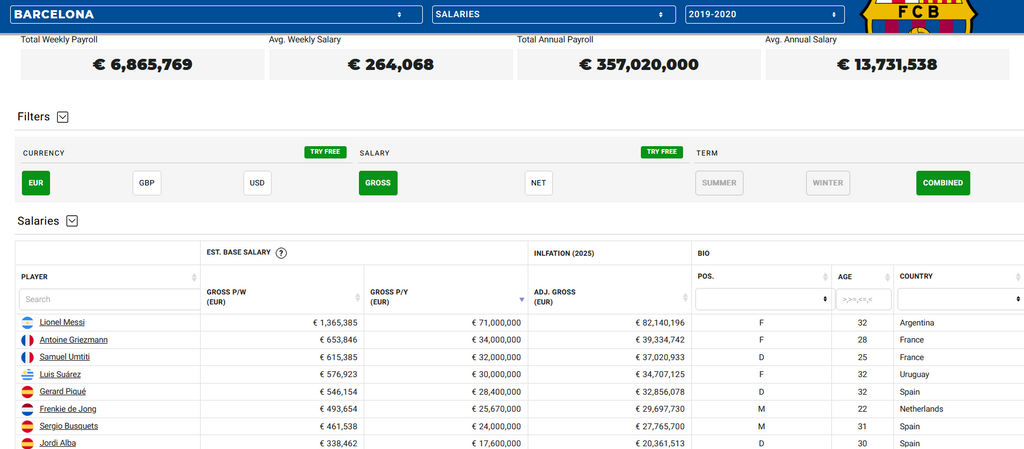This screenshot has height=449, width=1024.
Task: Select Gross salary option
Action: point(378,183)
